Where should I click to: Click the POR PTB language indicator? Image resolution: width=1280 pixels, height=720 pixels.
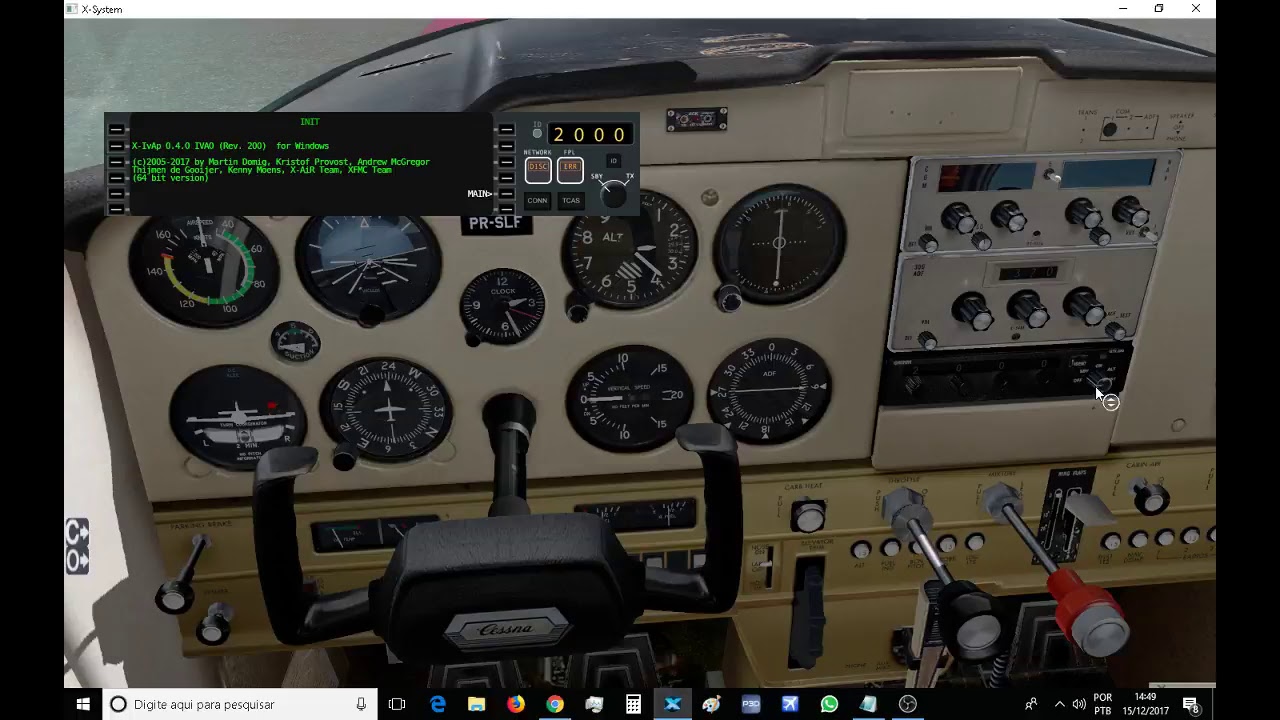coord(1102,704)
